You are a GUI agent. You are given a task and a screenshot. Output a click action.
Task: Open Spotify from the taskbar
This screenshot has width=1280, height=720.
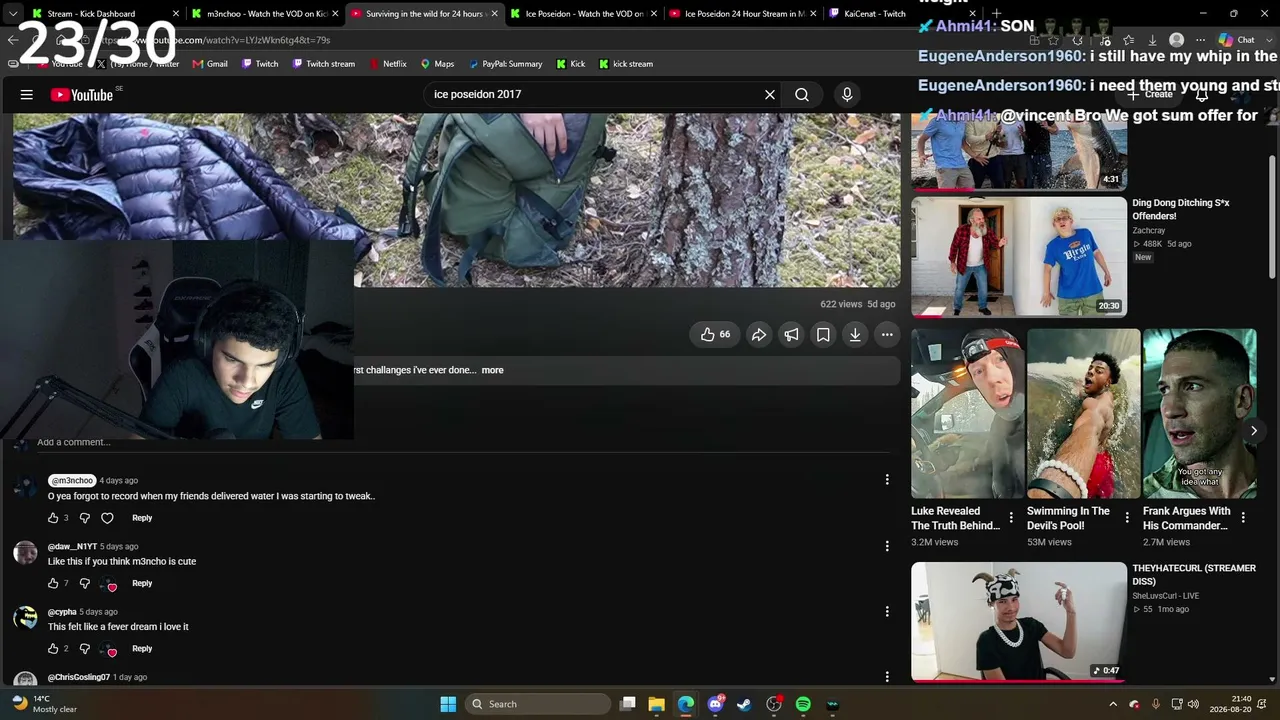click(803, 704)
